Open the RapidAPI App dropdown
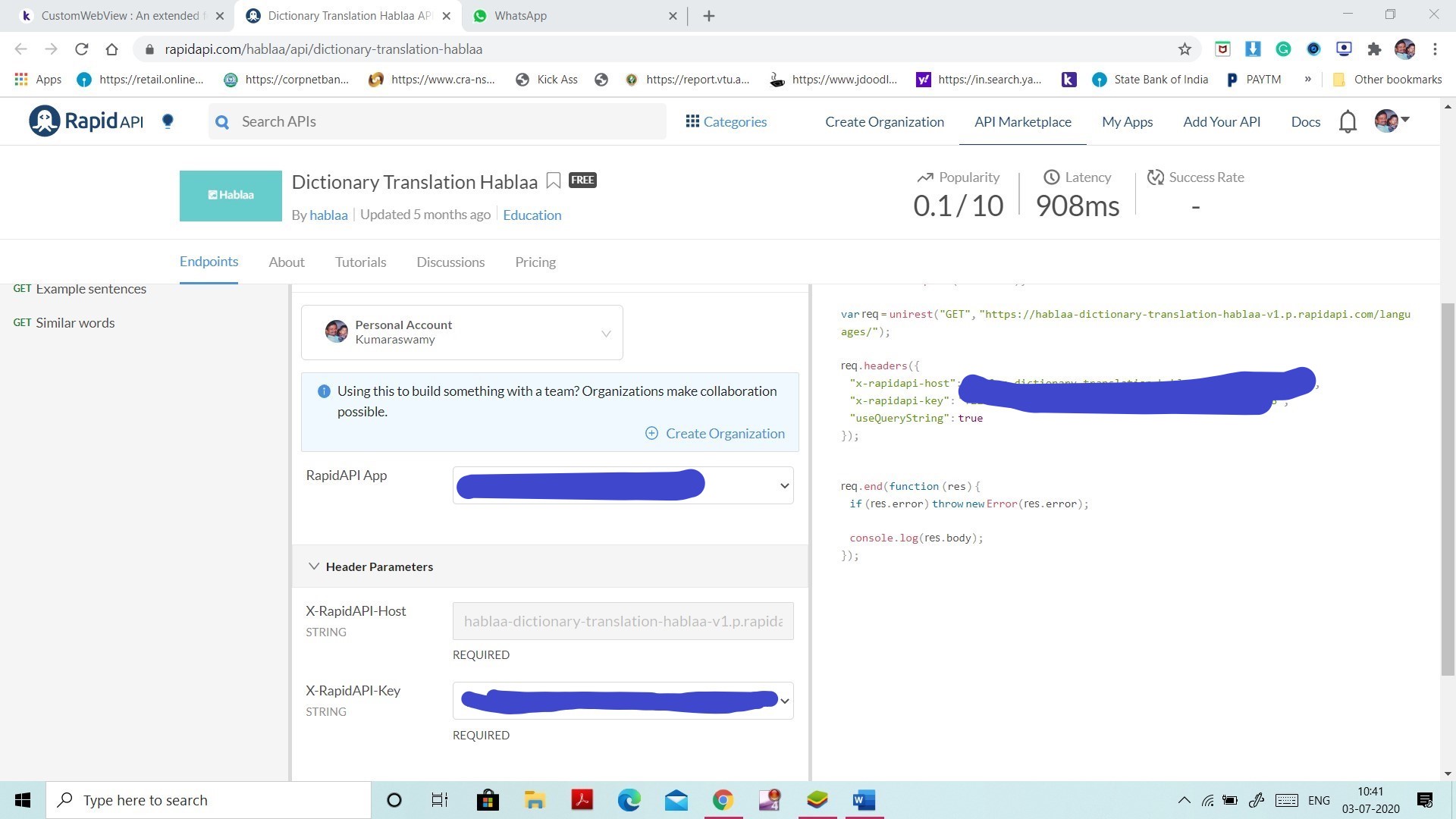The image size is (1456, 819). tap(784, 486)
